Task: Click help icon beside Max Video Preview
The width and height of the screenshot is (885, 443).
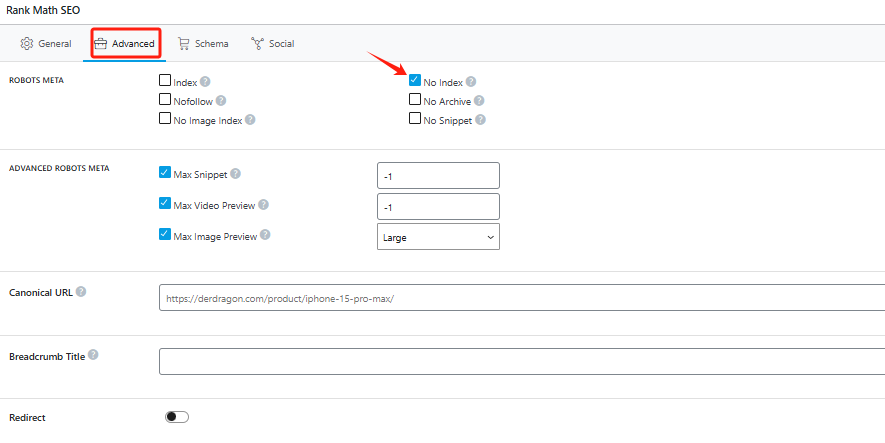Action: click(264, 205)
